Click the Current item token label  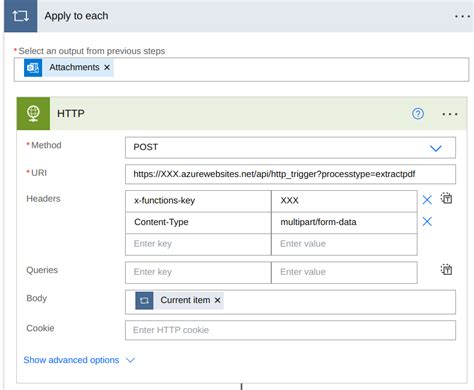[185, 300]
